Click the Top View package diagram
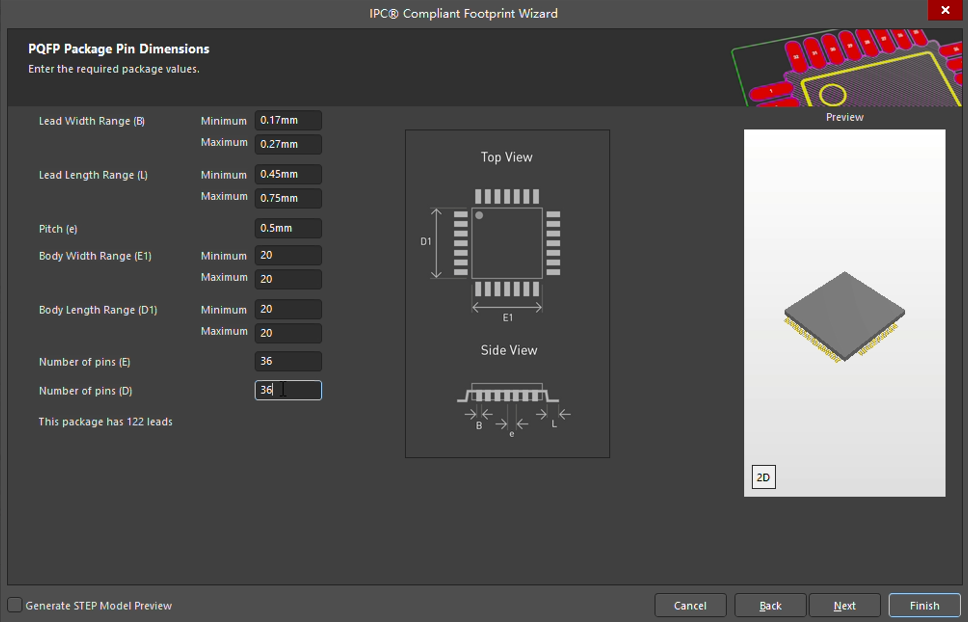 (507, 253)
